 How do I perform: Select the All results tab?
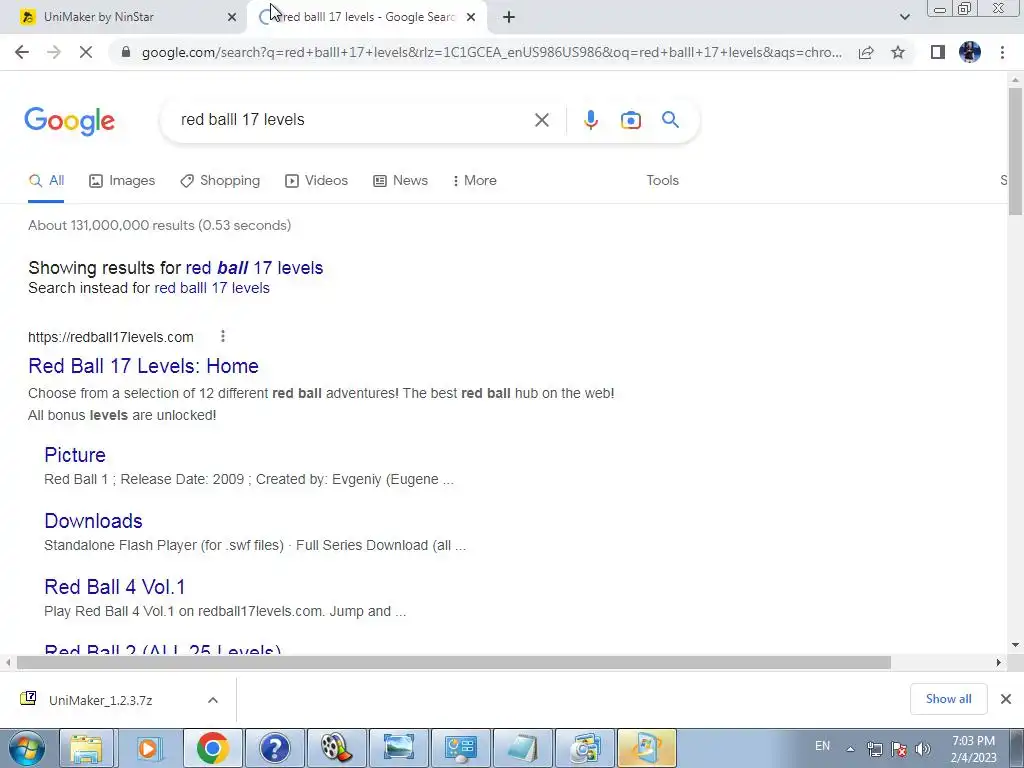point(46,181)
